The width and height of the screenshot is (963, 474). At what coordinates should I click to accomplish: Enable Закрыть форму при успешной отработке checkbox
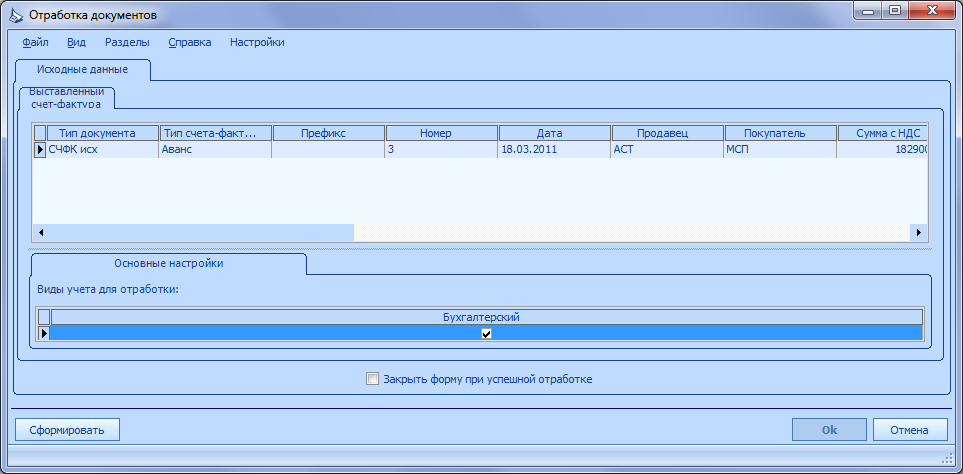372,379
